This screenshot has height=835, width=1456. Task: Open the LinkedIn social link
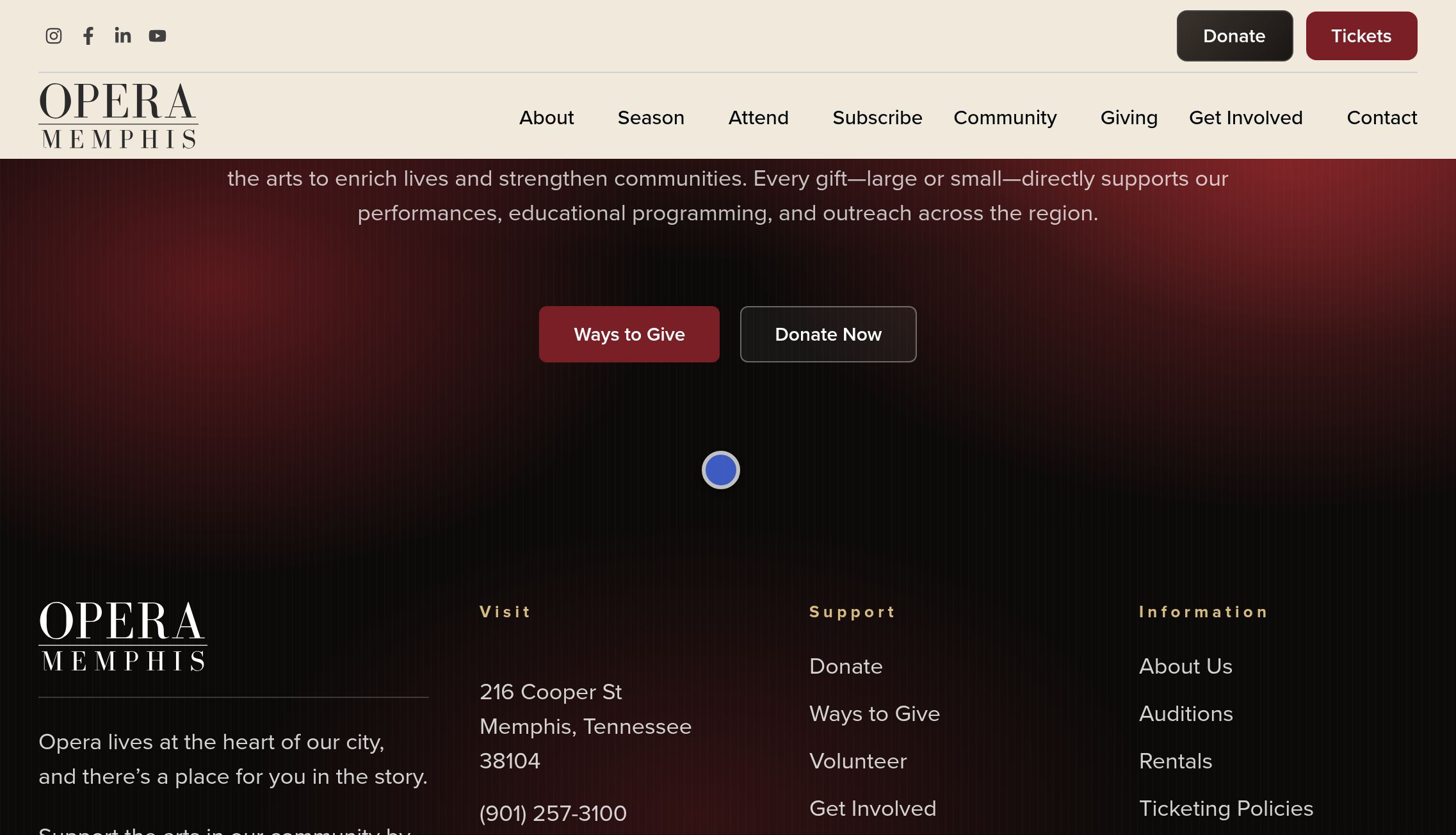pyautogui.click(x=123, y=36)
